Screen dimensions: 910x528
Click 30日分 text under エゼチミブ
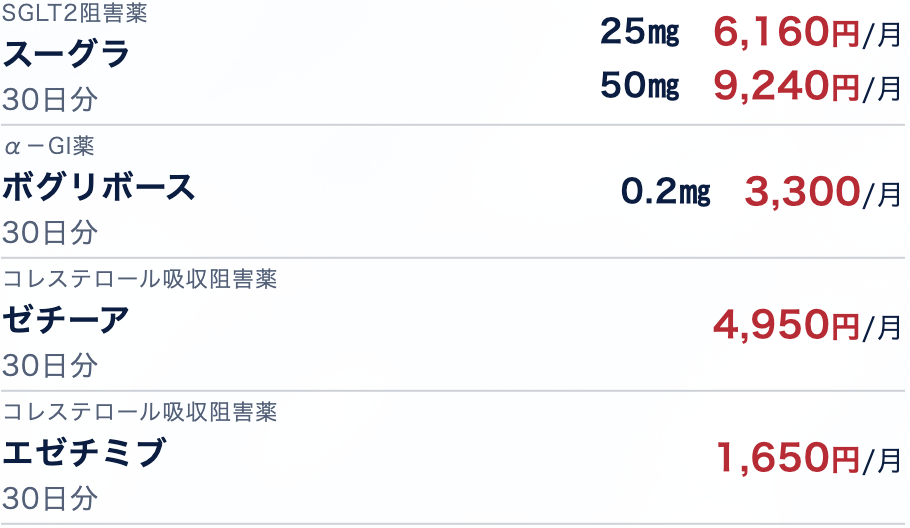click(x=50, y=497)
